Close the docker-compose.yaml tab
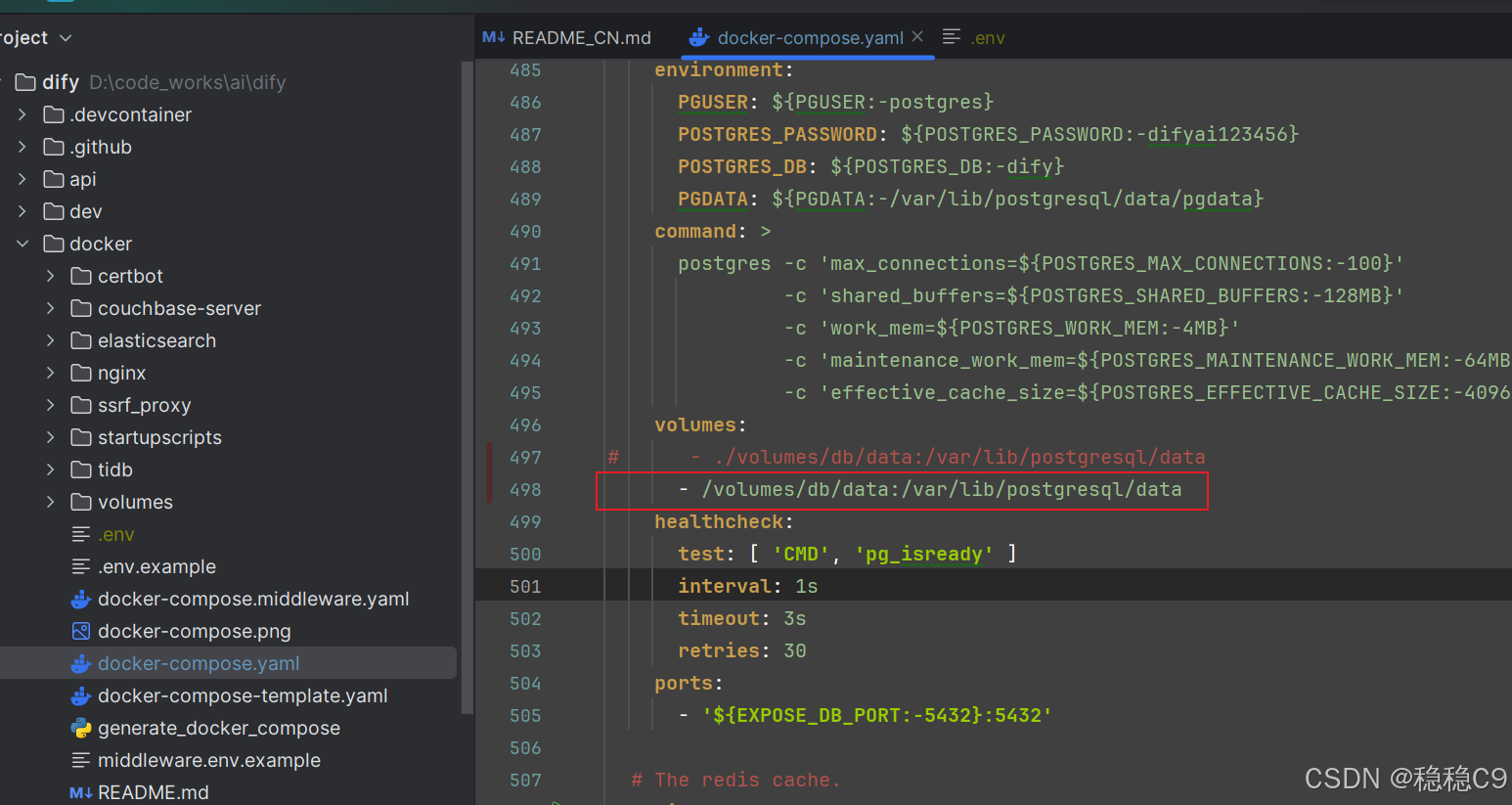The width and height of the screenshot is (1512, 805). 917,36
